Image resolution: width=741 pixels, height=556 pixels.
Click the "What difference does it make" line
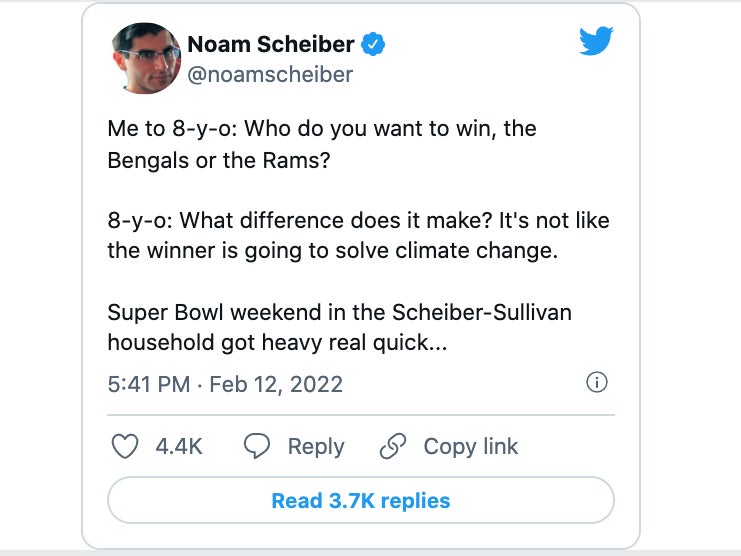tap(358, 220)
